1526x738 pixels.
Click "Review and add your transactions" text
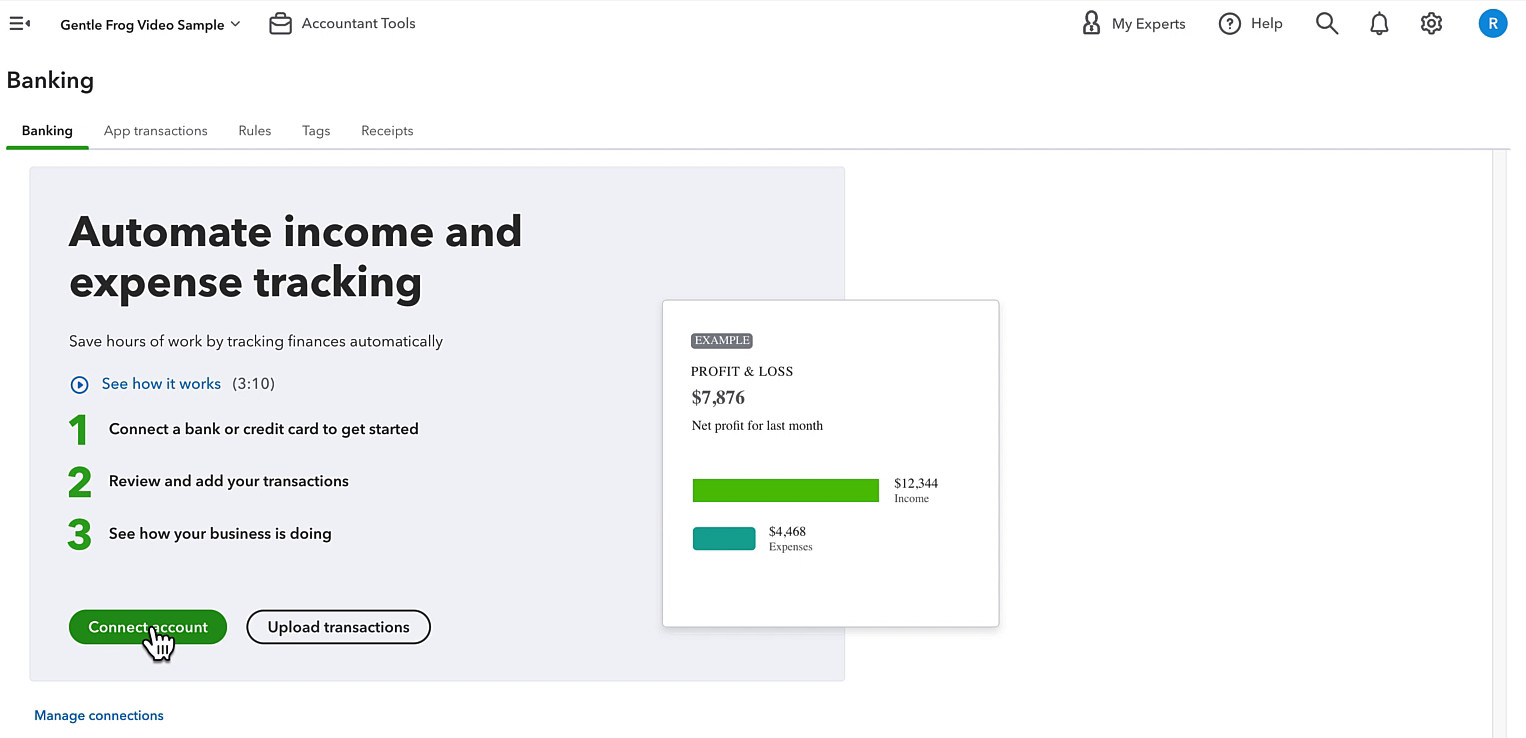(x=229, y=481)
